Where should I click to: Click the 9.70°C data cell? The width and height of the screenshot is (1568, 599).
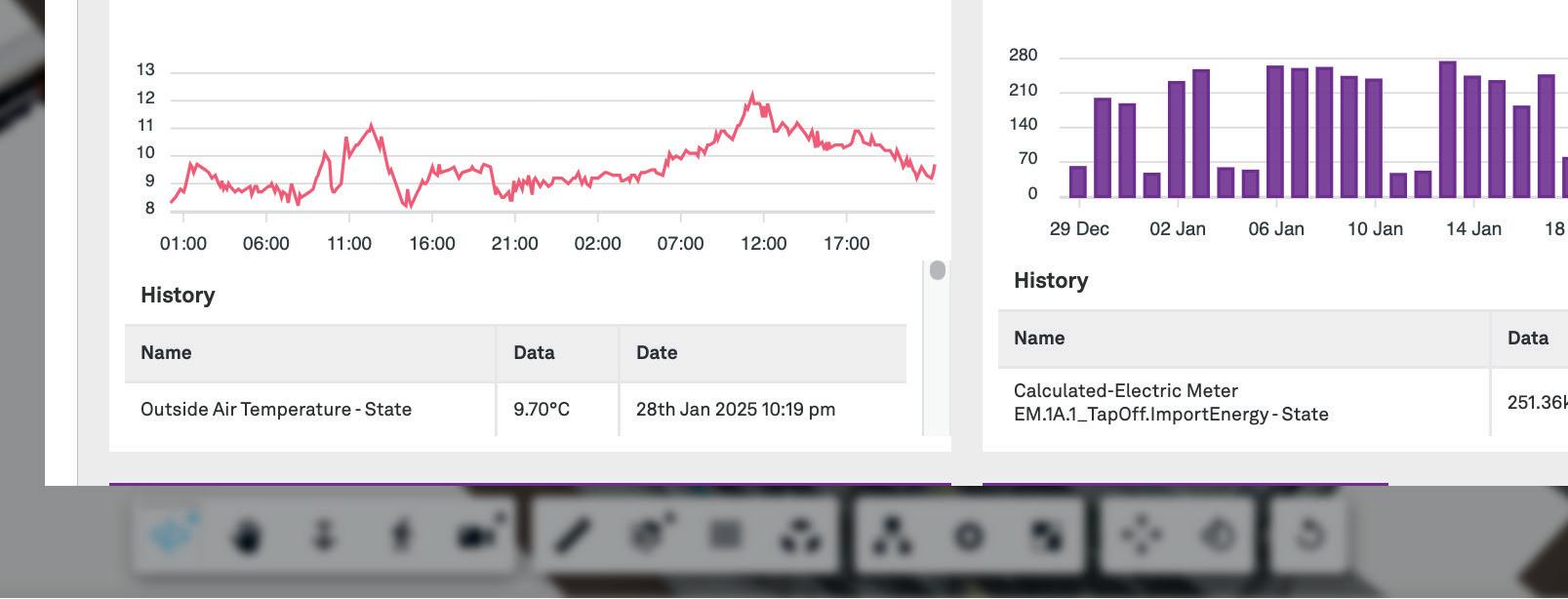pyautogui.click(x=542, y=409)
